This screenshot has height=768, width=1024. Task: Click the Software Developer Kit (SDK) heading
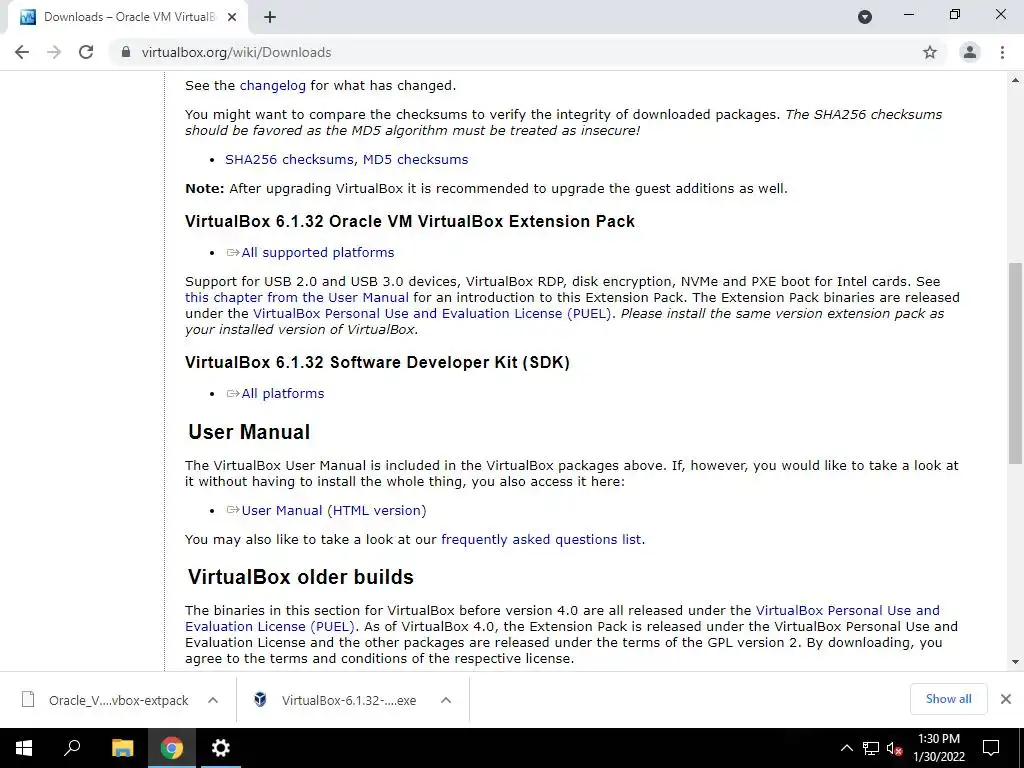click(377, 362)
